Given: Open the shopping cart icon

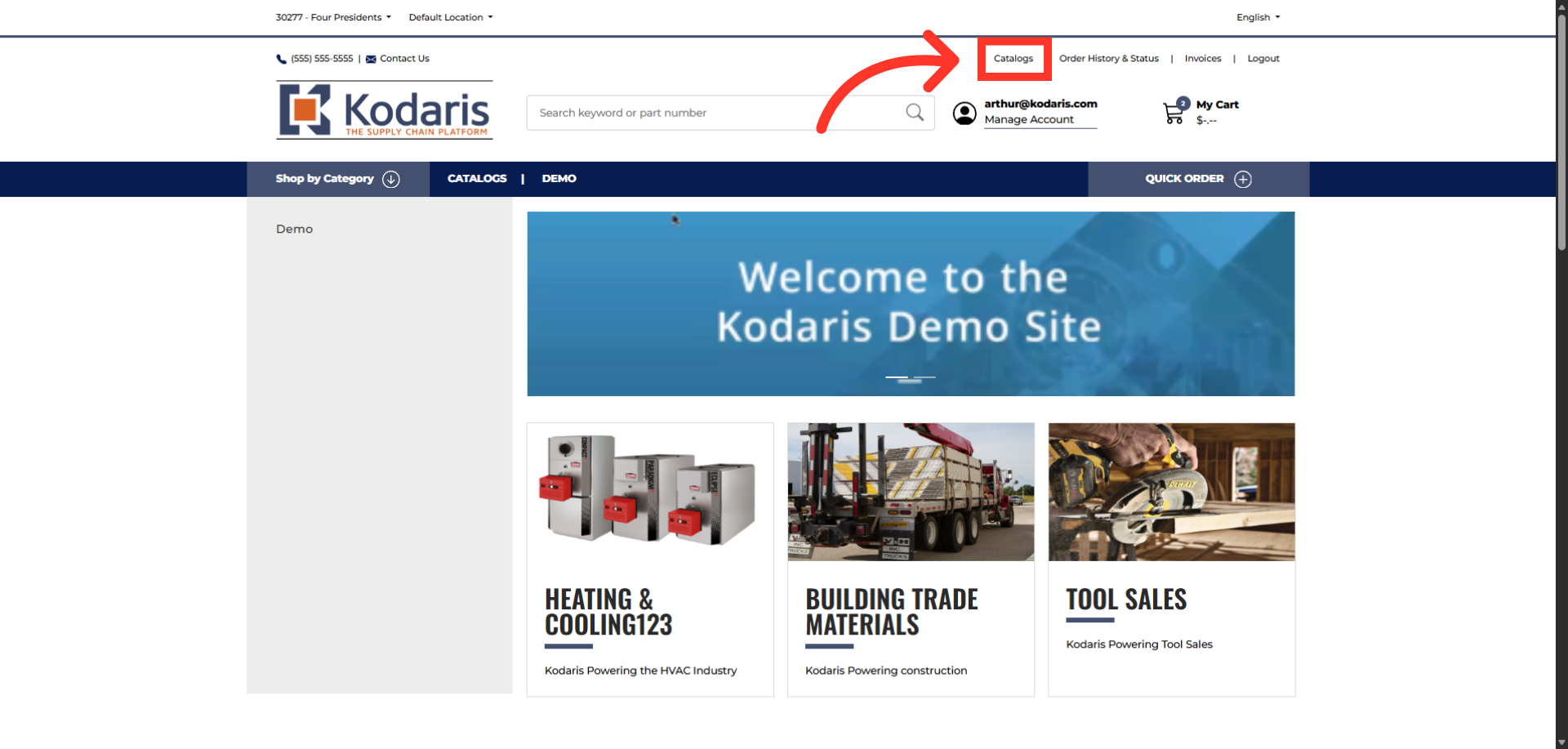Looking at the screenshot, I should pos(1174,113).
